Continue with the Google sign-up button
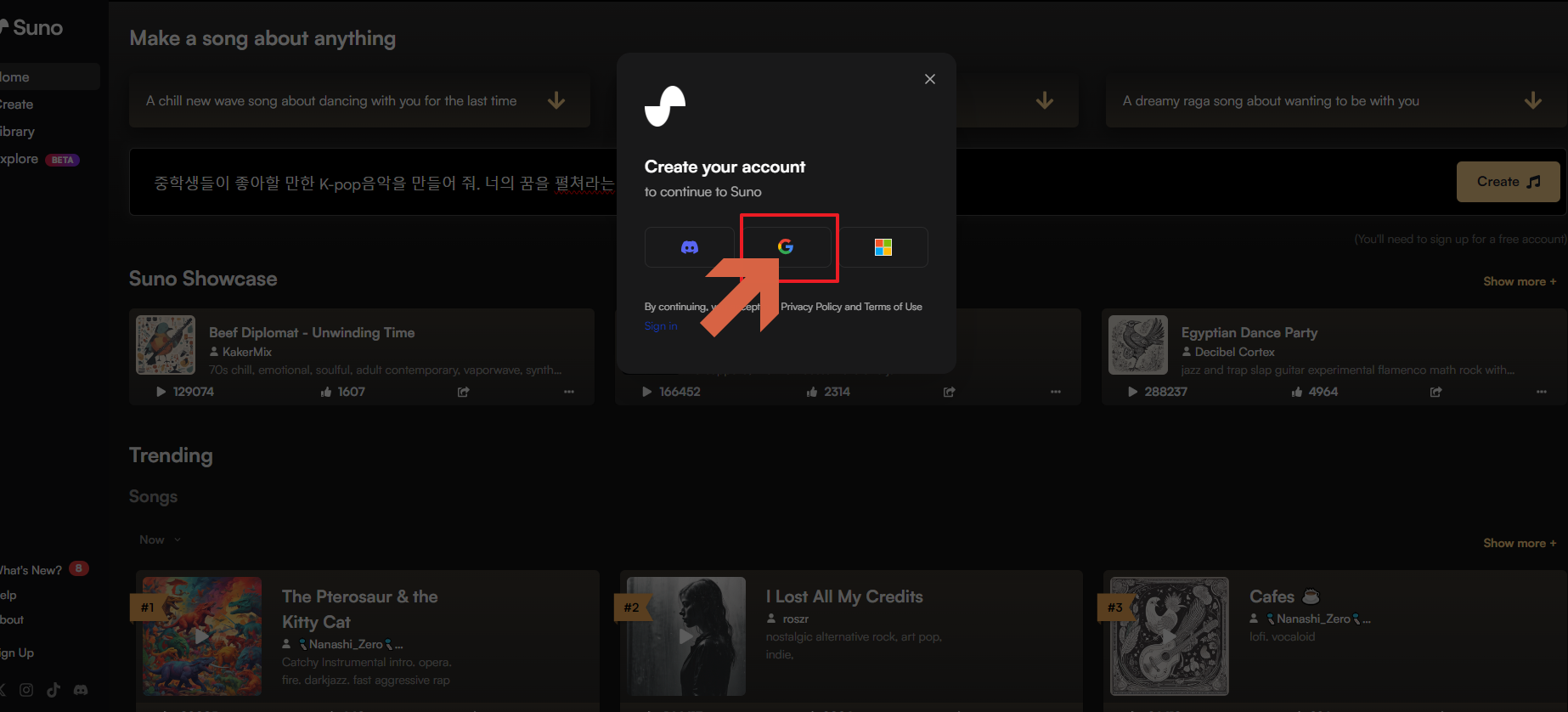This screenshot has width=1568, height=712. 786,247
